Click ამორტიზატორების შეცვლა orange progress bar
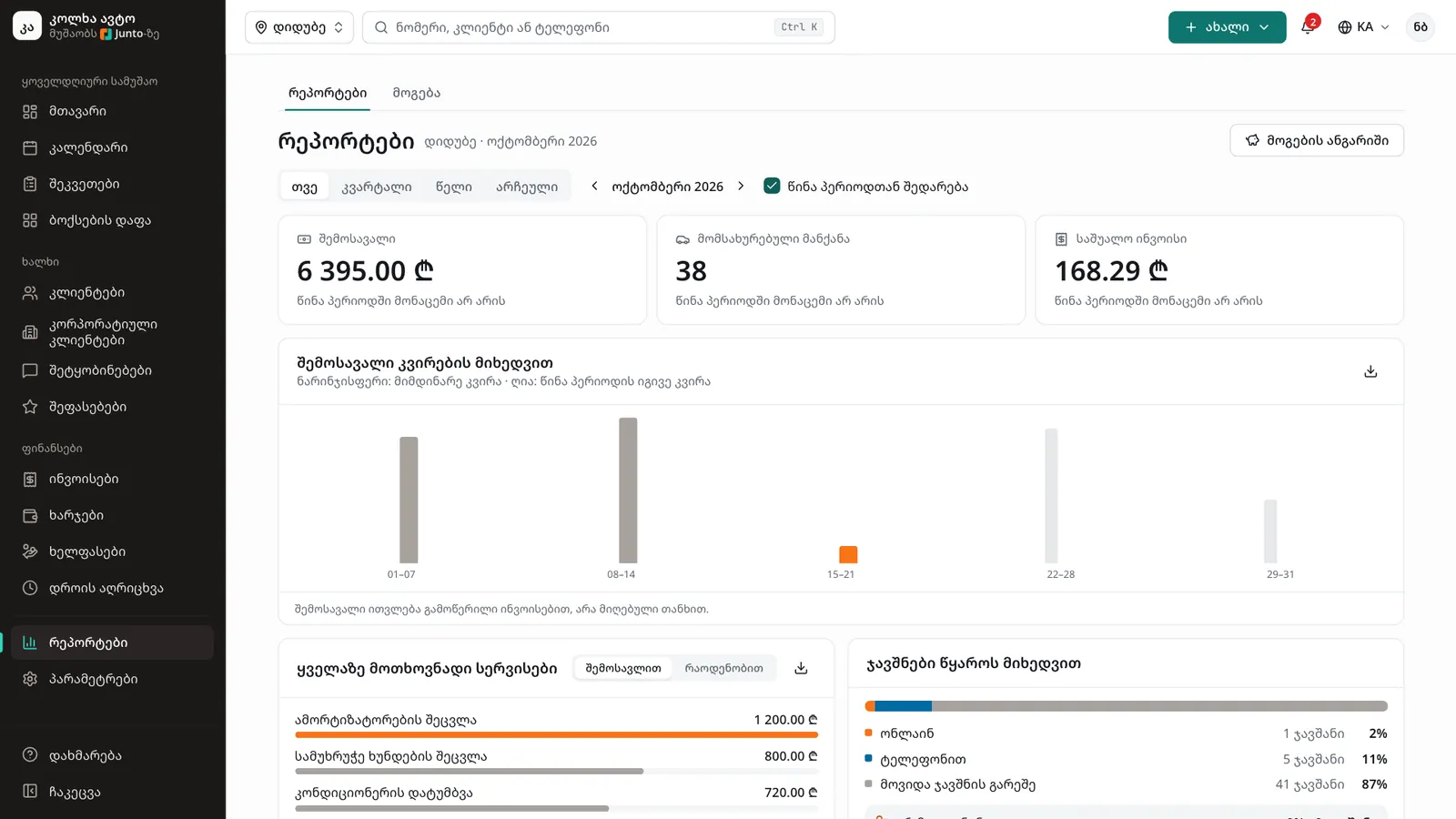Viewport: 1456px width, 819px height. coord(556,734)
